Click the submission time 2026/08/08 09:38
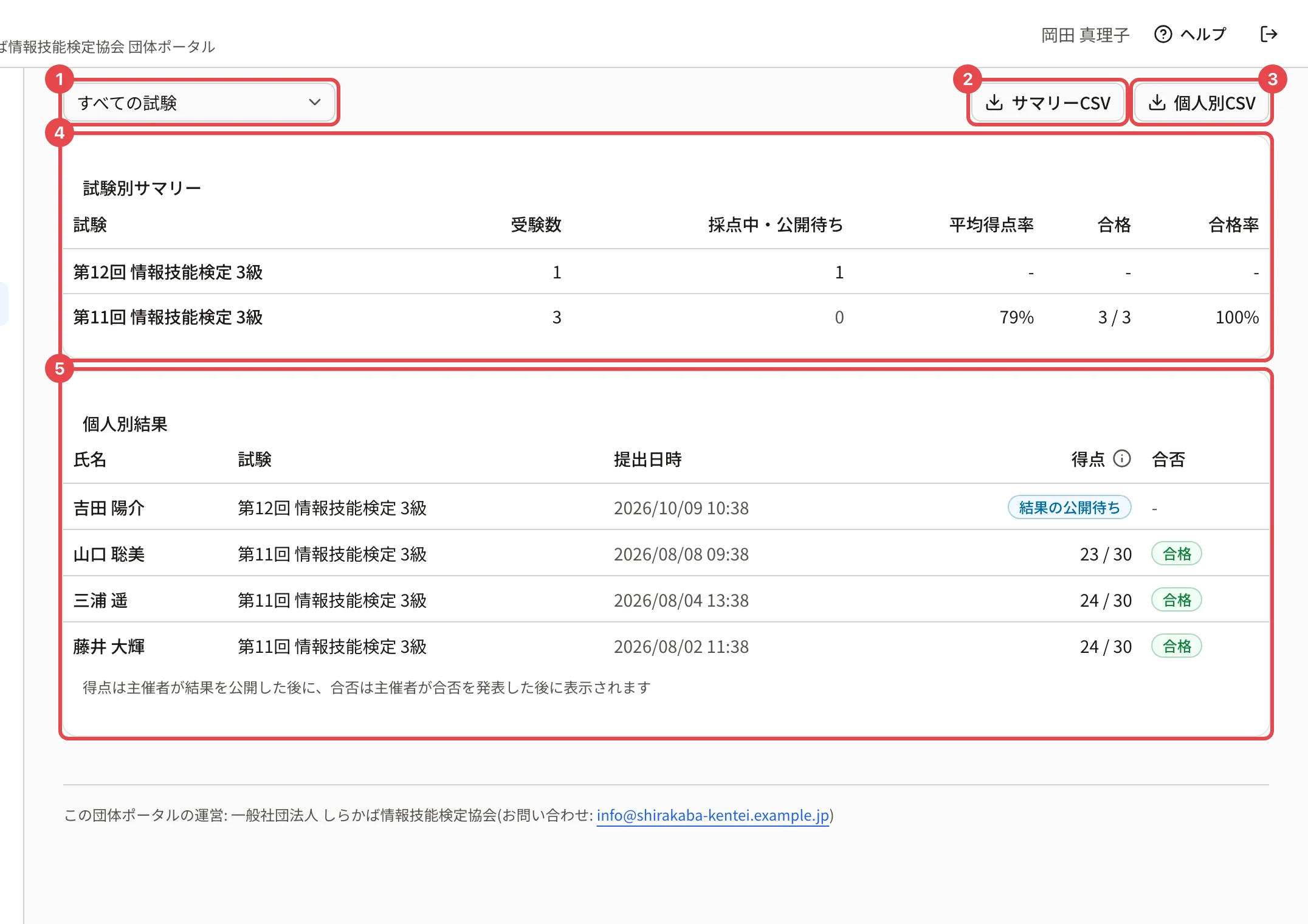The image size is (1308, 924). tap(681, 554)
